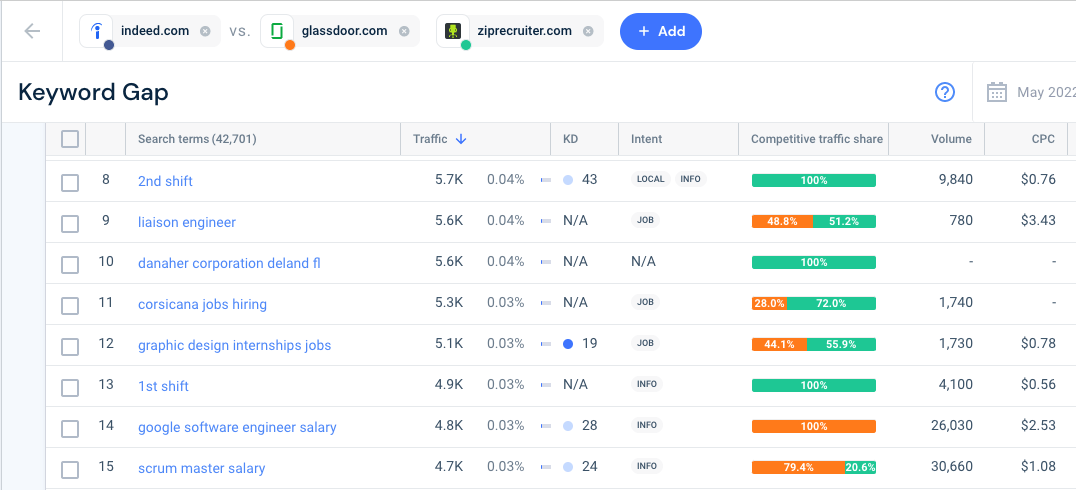
Task: Remove glassdoor.com from comparison
Action: coord(404,31)
